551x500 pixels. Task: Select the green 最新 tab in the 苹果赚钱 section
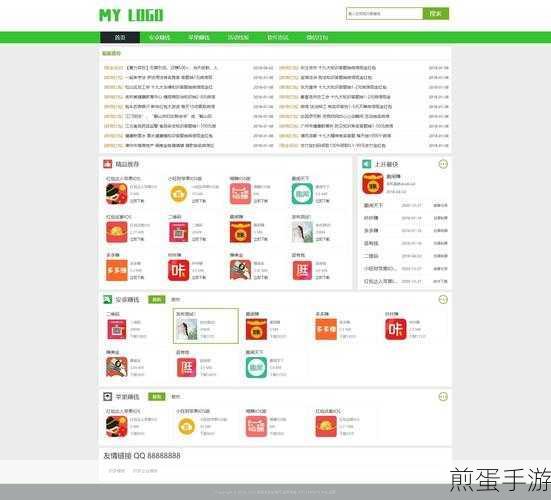point(157,396)
